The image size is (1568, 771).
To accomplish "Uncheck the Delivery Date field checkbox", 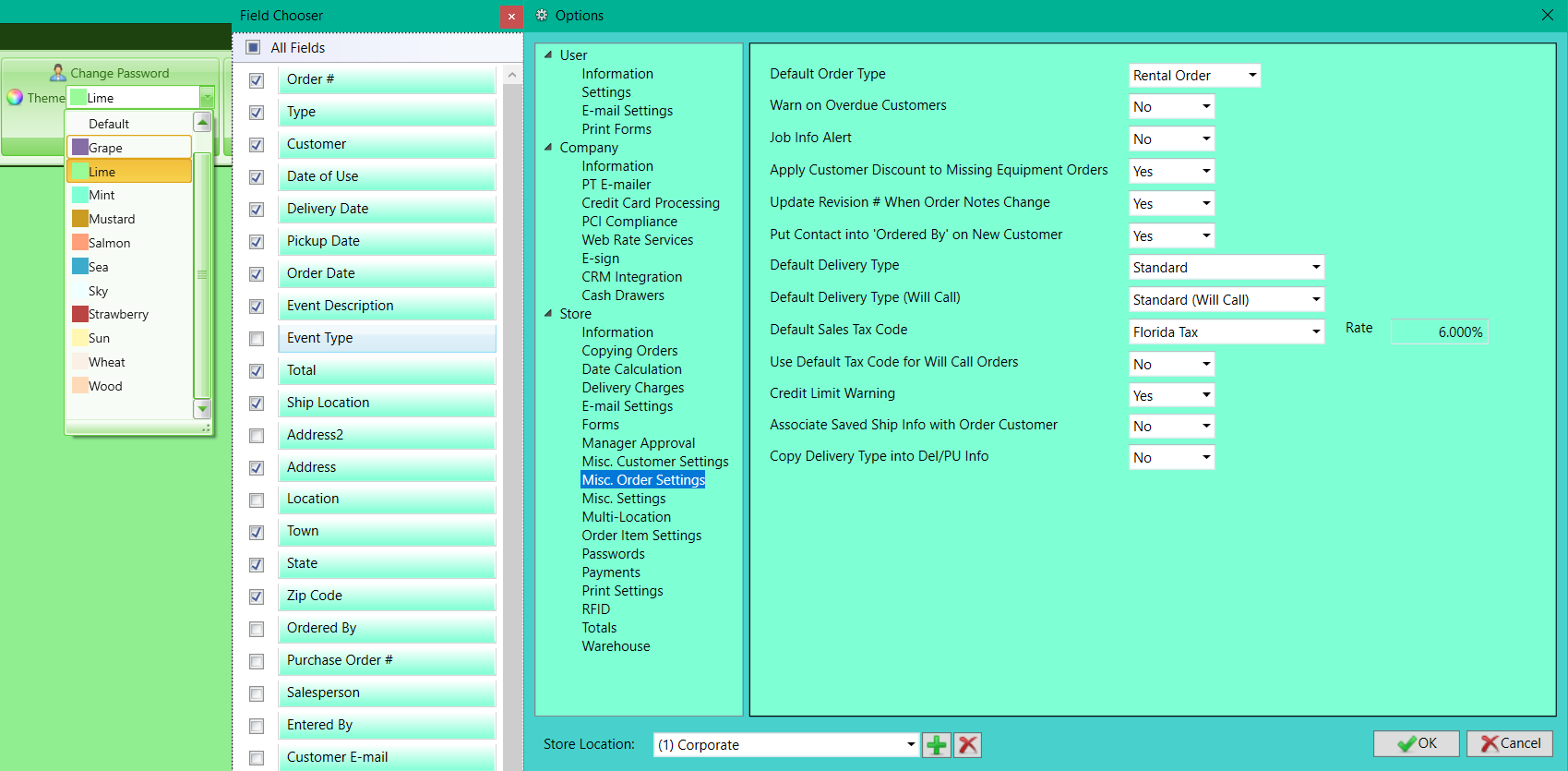I will point(257,210).
